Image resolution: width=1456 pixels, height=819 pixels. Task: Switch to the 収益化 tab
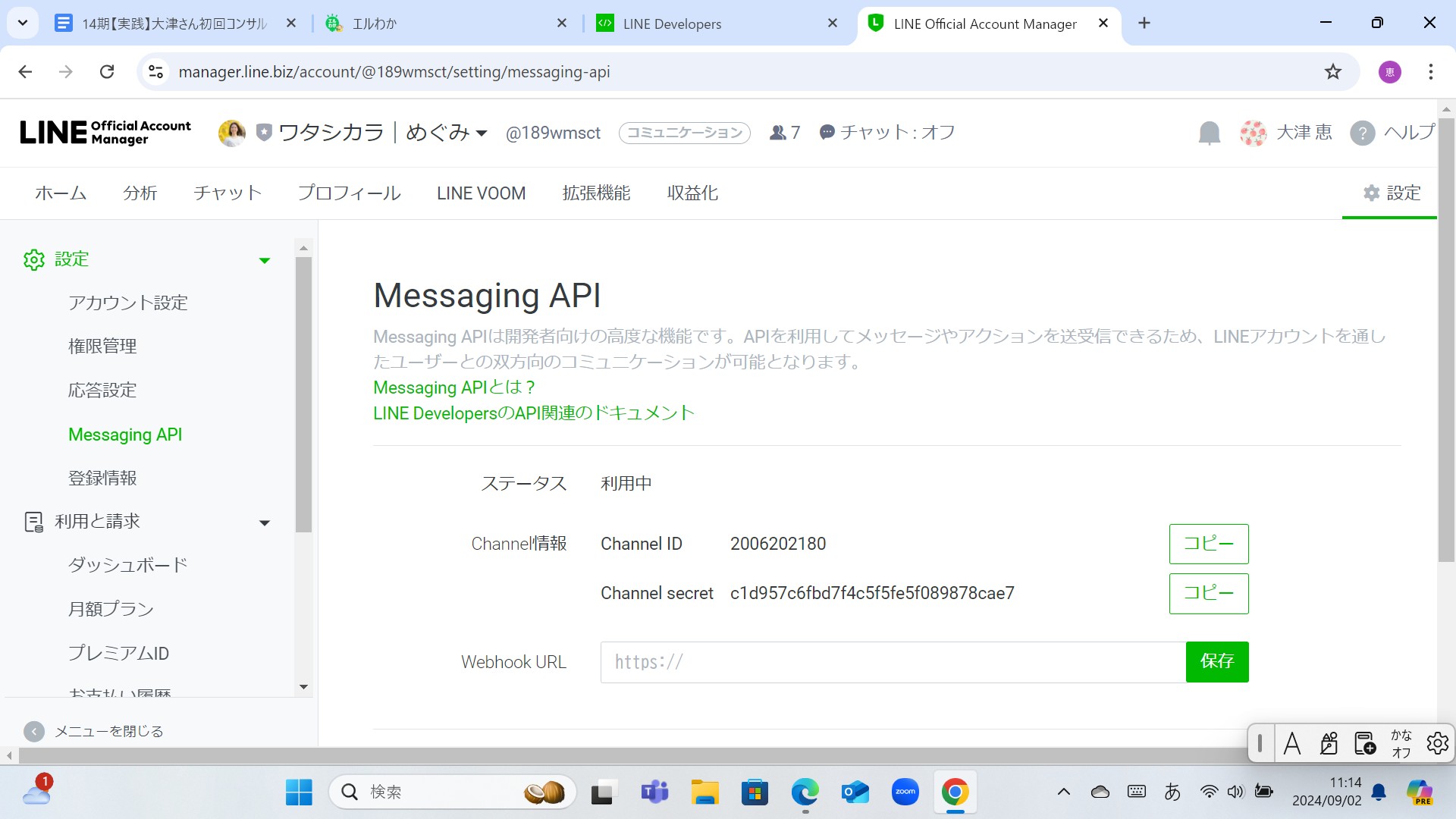(x=692, y=193)
